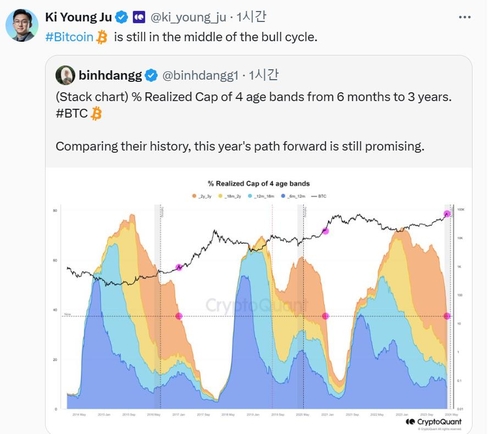Click the @ki_young_ju handle

[188, 17]
